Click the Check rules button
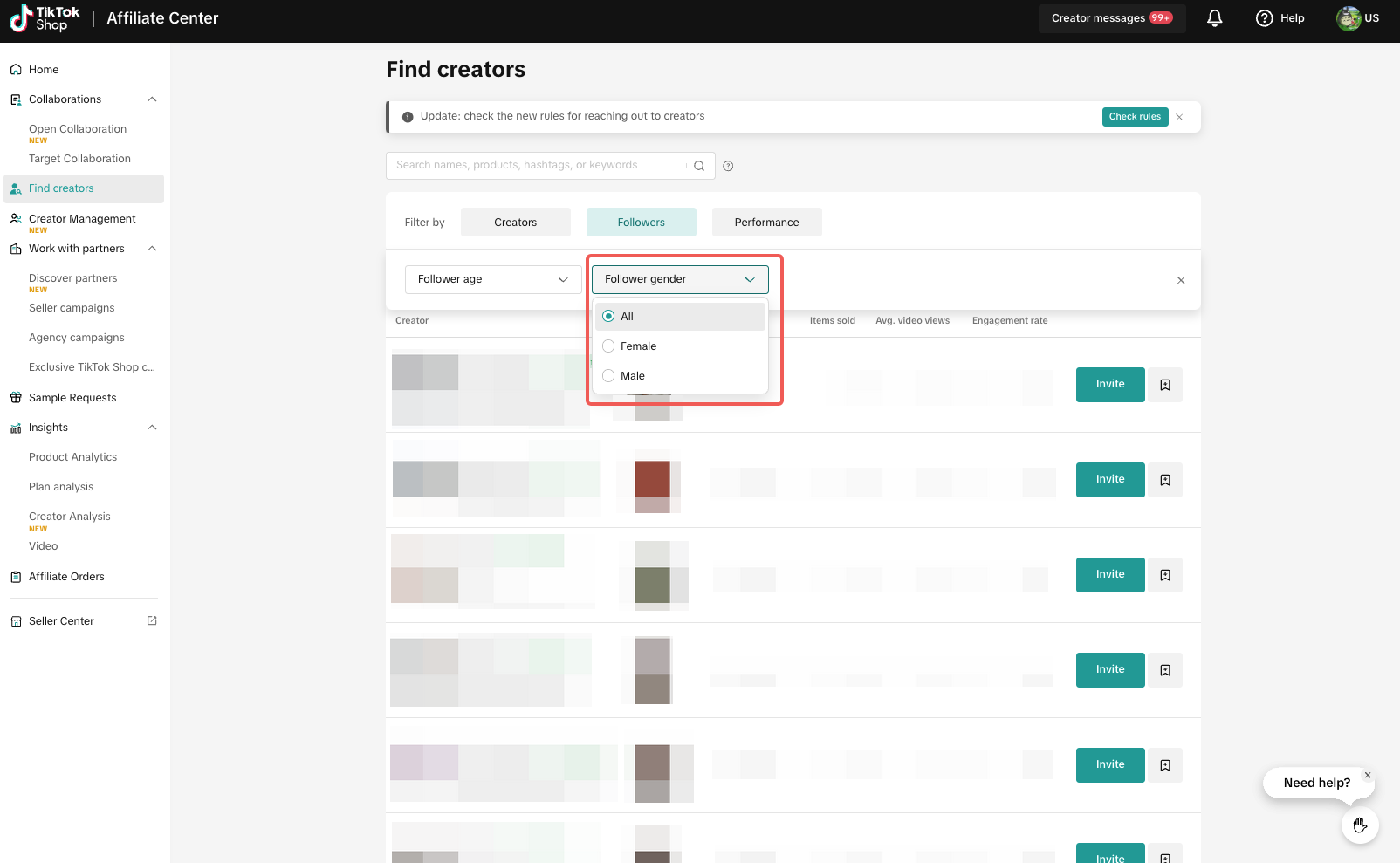The height and width of the screenshot is (863, 1400). [1134, 117]
